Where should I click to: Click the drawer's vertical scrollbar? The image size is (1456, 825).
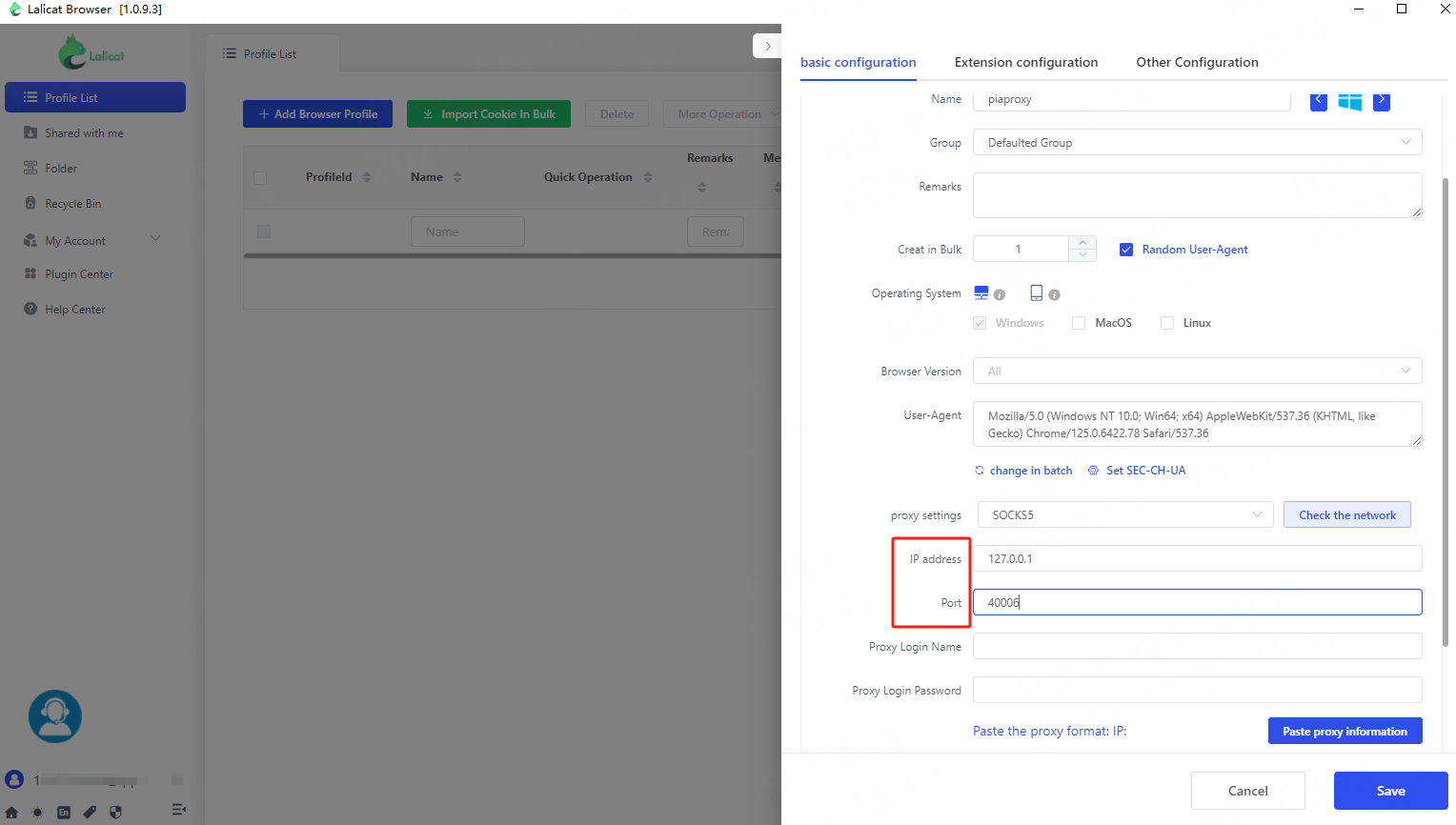(x=1446, y=410)
